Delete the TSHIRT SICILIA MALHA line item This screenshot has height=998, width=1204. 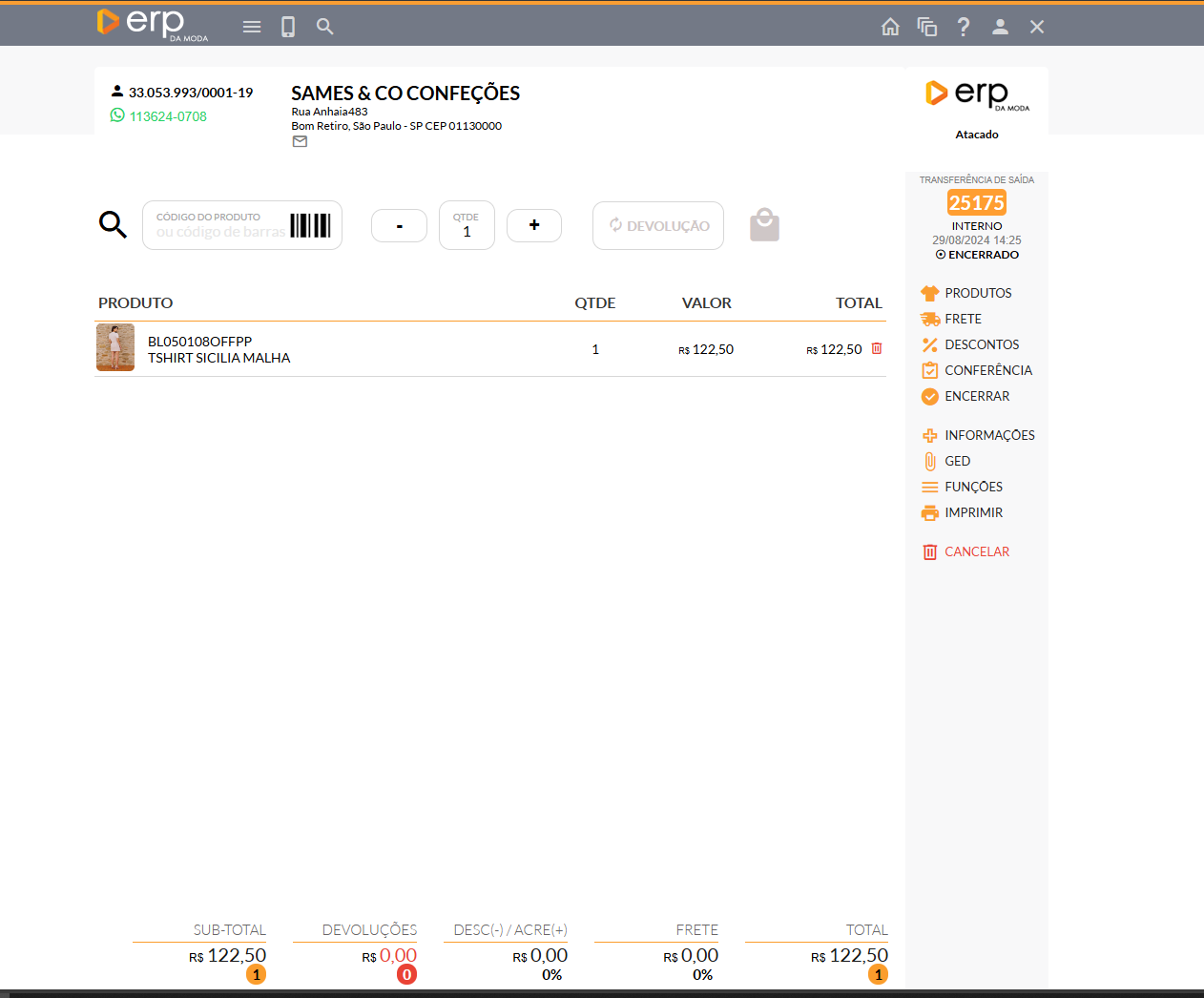coord(877,349)
